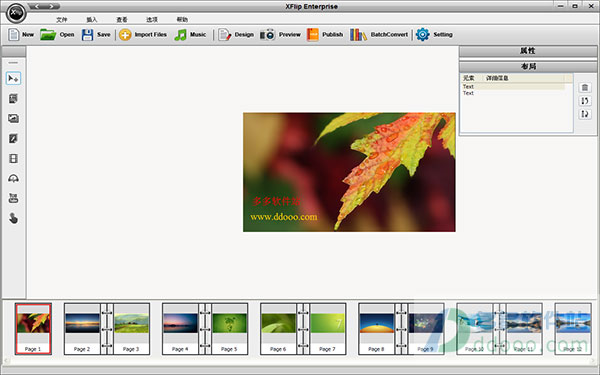Go back with the left arrow in title bar

tap(37, 6)
